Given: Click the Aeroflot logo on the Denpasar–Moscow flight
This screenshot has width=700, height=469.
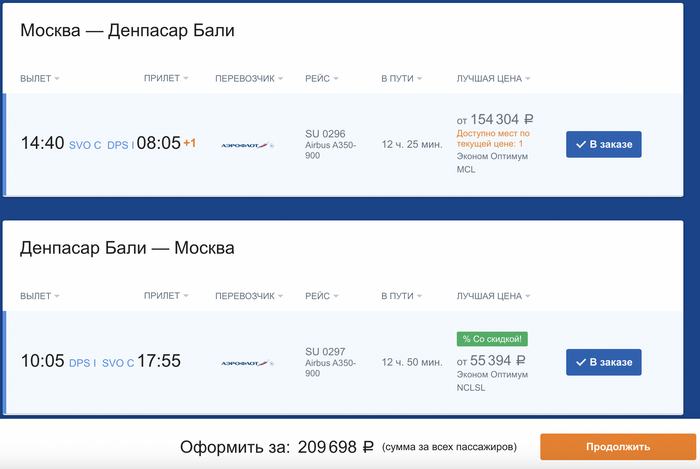Looking at the screenshot, I should pos(247,362).
